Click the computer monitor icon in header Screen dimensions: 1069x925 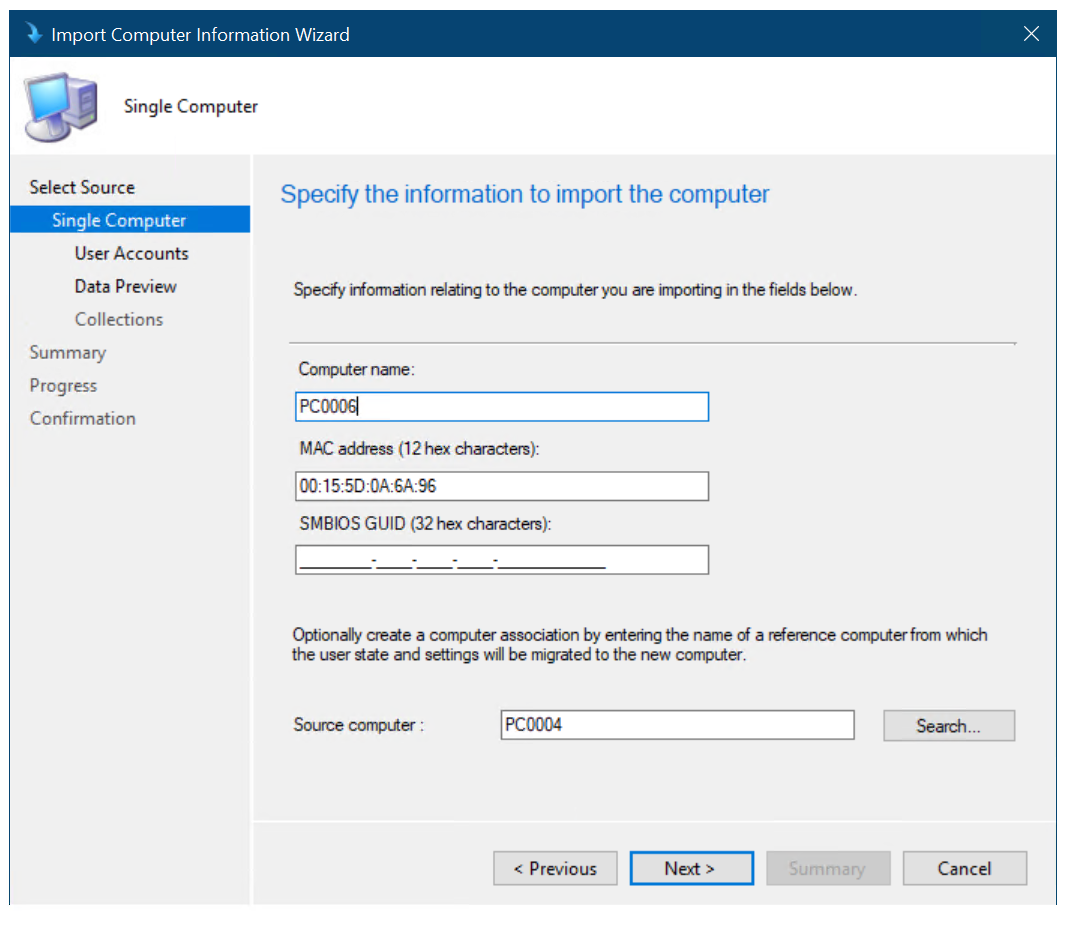pyautogui.click(x=62, y=106)
